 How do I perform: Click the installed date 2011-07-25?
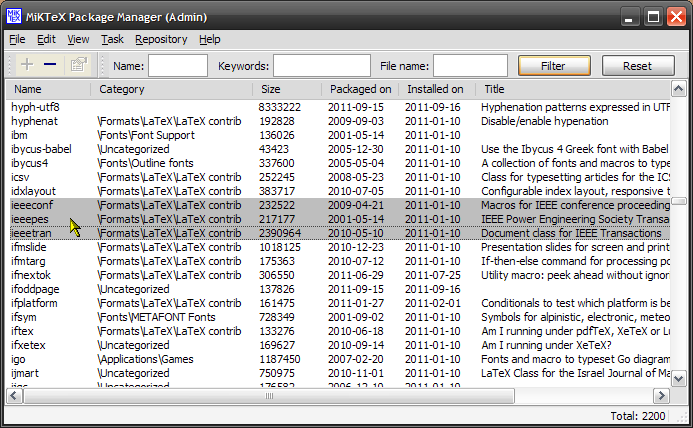433,275
